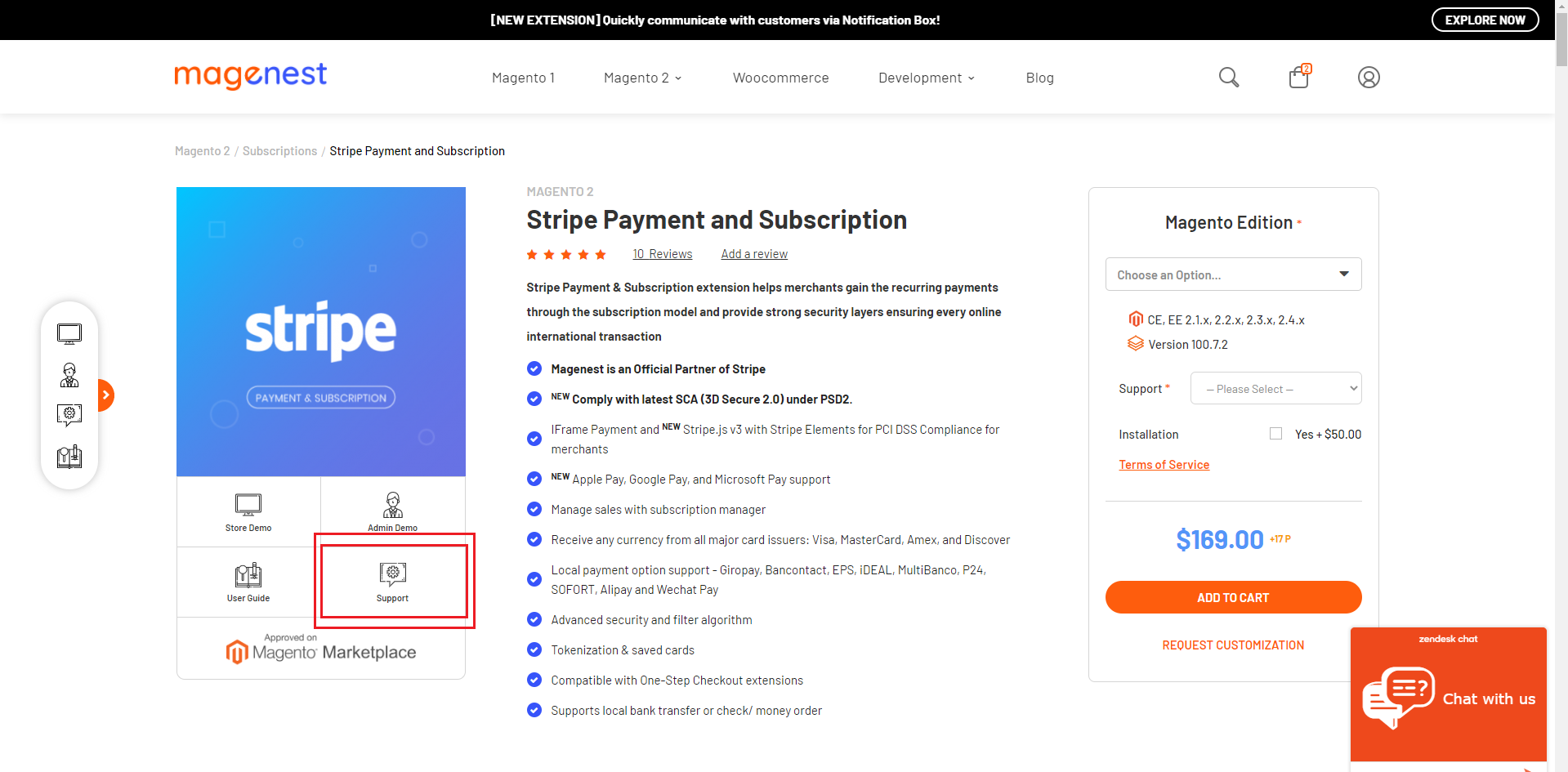1568x772 pixels.
Task: Open the User Guide tile with book icon
Action: [248, 582]
